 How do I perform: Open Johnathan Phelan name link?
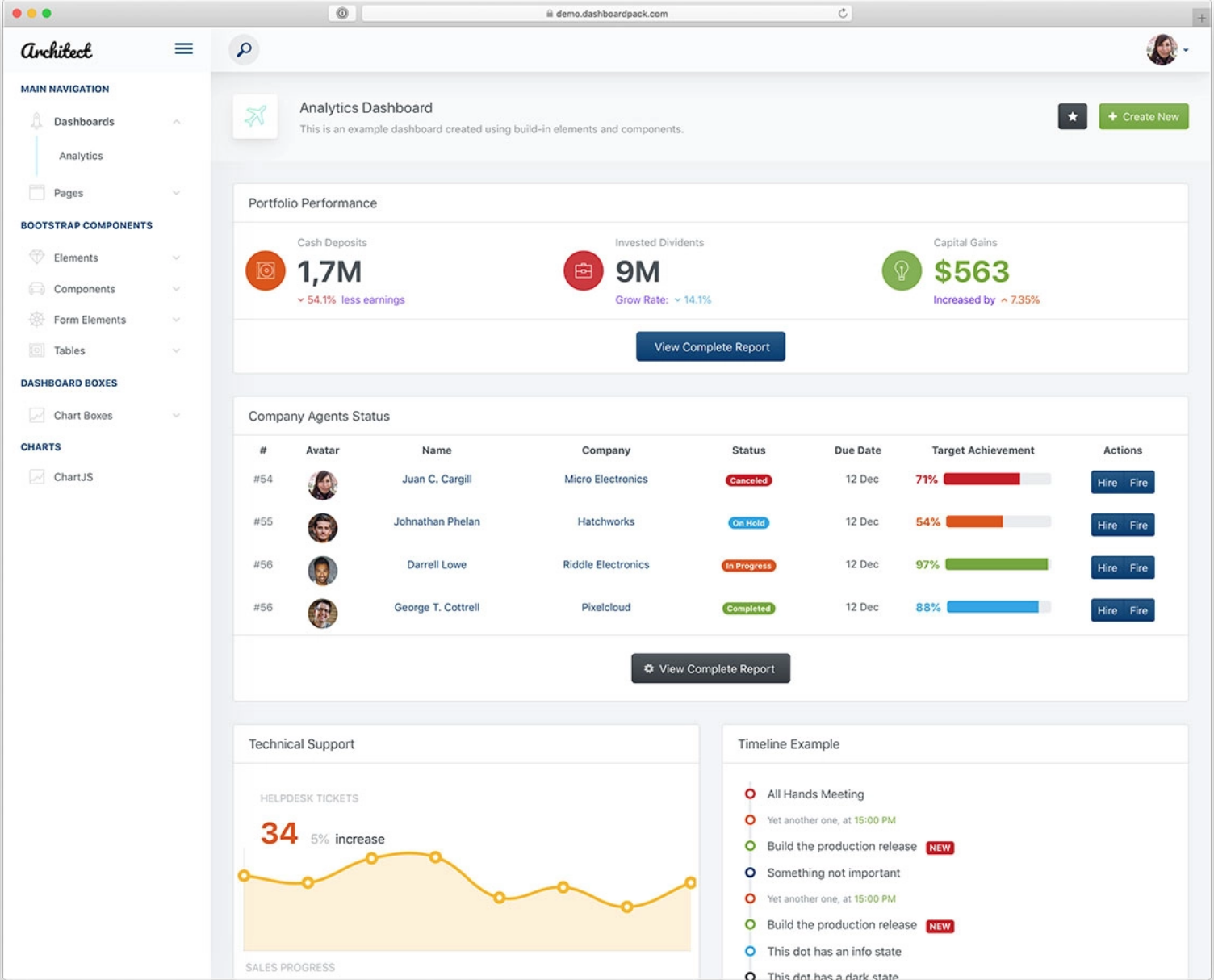tap(437, 521)
